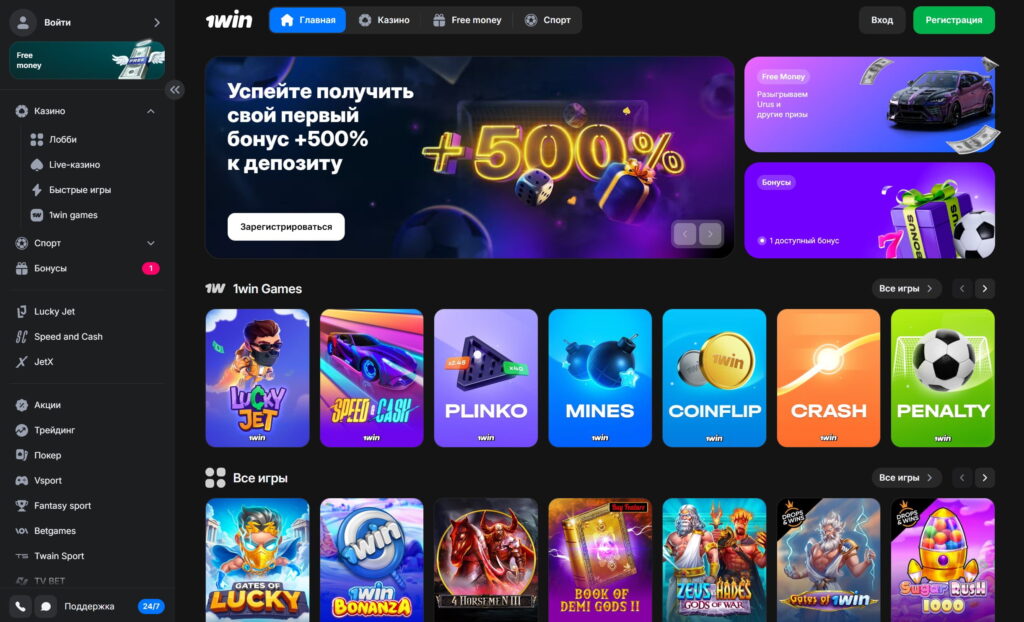The height and width of the screenshot is (622, 1024).
Task: Open the Free money top tab
Action: [468, 20]
